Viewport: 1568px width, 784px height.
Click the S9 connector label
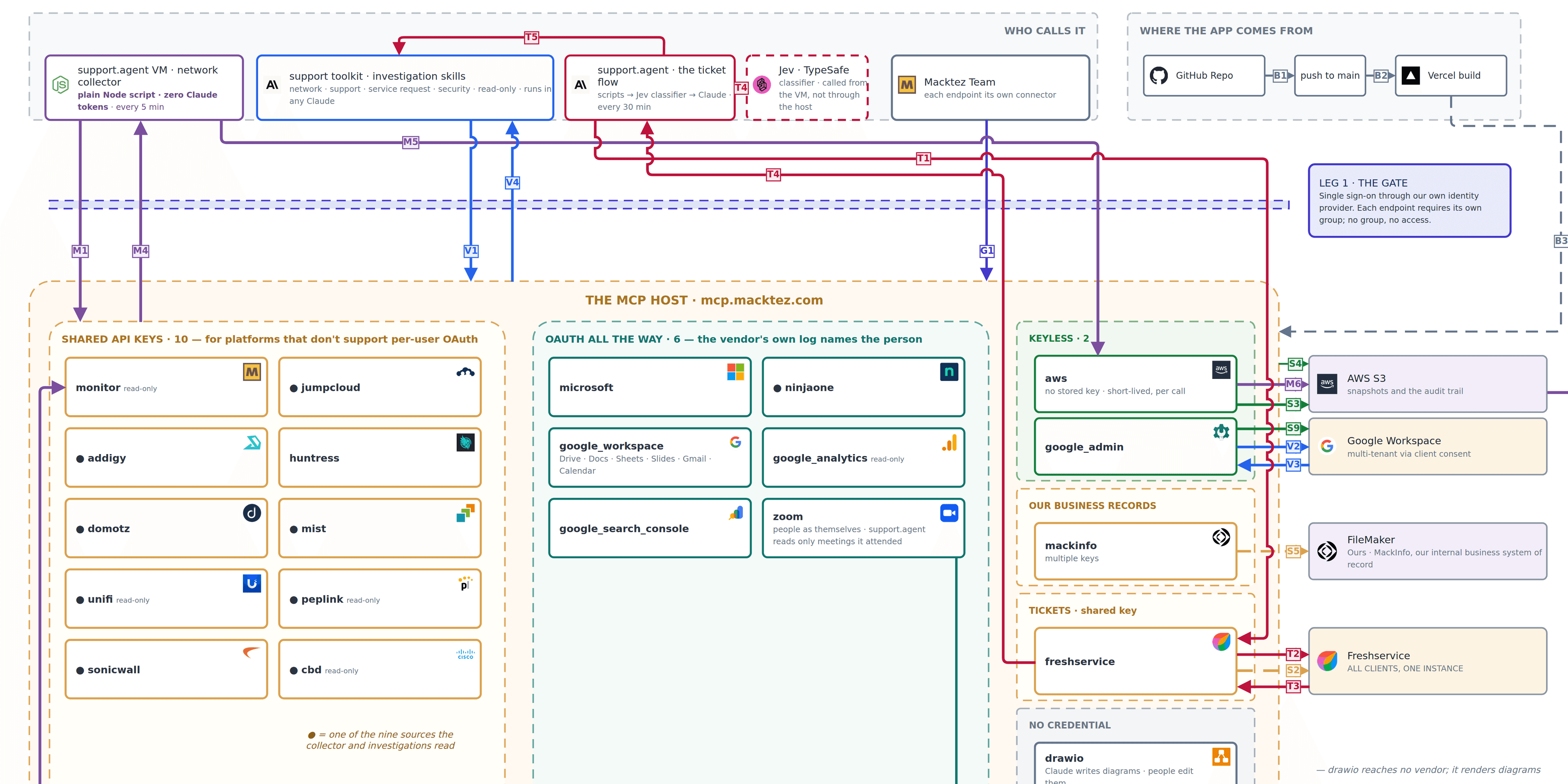(1294, 428)
